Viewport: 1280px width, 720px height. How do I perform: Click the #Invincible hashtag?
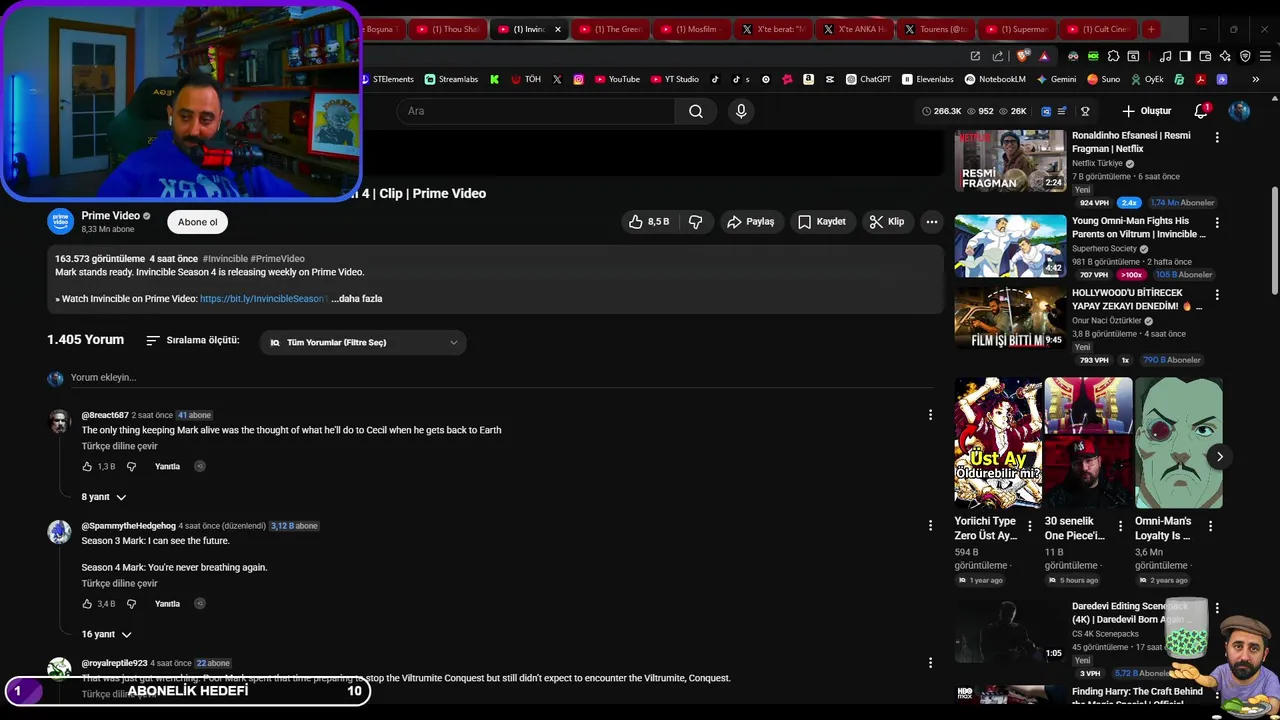pyautogui.click(x=224, y=258)
